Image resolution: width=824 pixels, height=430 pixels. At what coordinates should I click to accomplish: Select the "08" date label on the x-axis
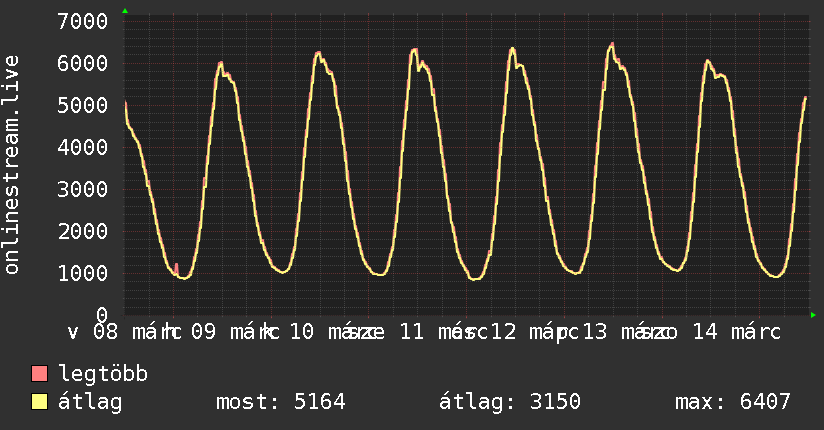pos(106,332)
